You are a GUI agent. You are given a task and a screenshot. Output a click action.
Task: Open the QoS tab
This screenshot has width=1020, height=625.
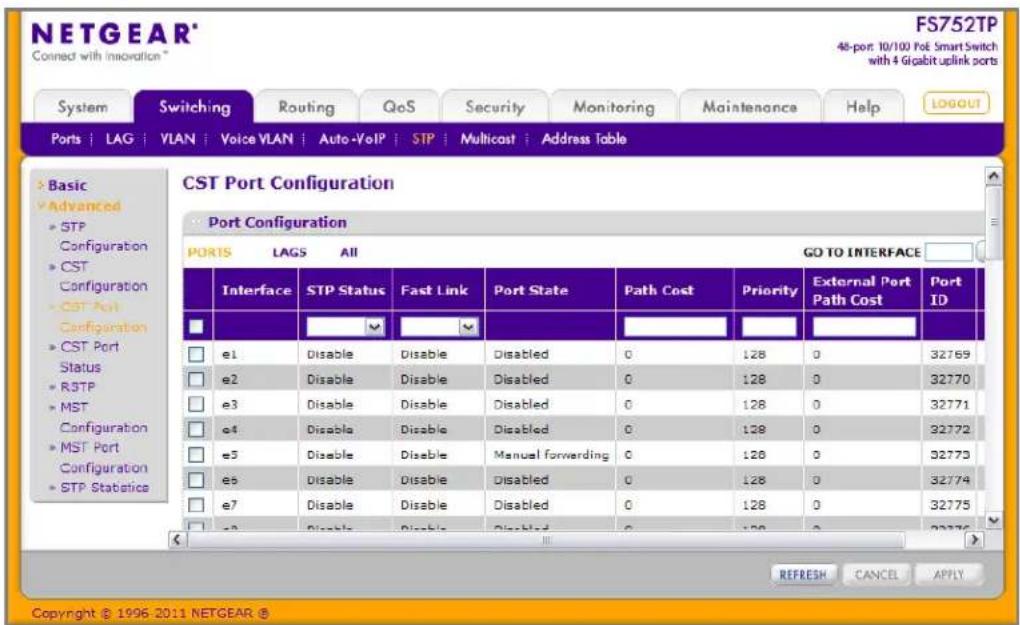399,107
